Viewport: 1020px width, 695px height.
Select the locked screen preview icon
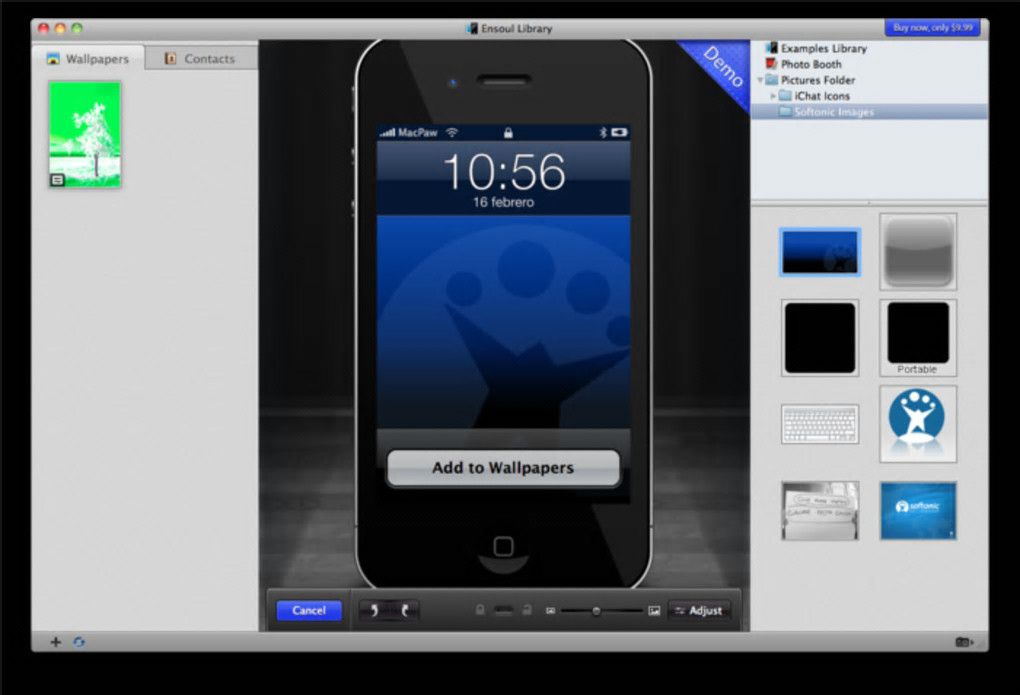[x=479, y=610]
